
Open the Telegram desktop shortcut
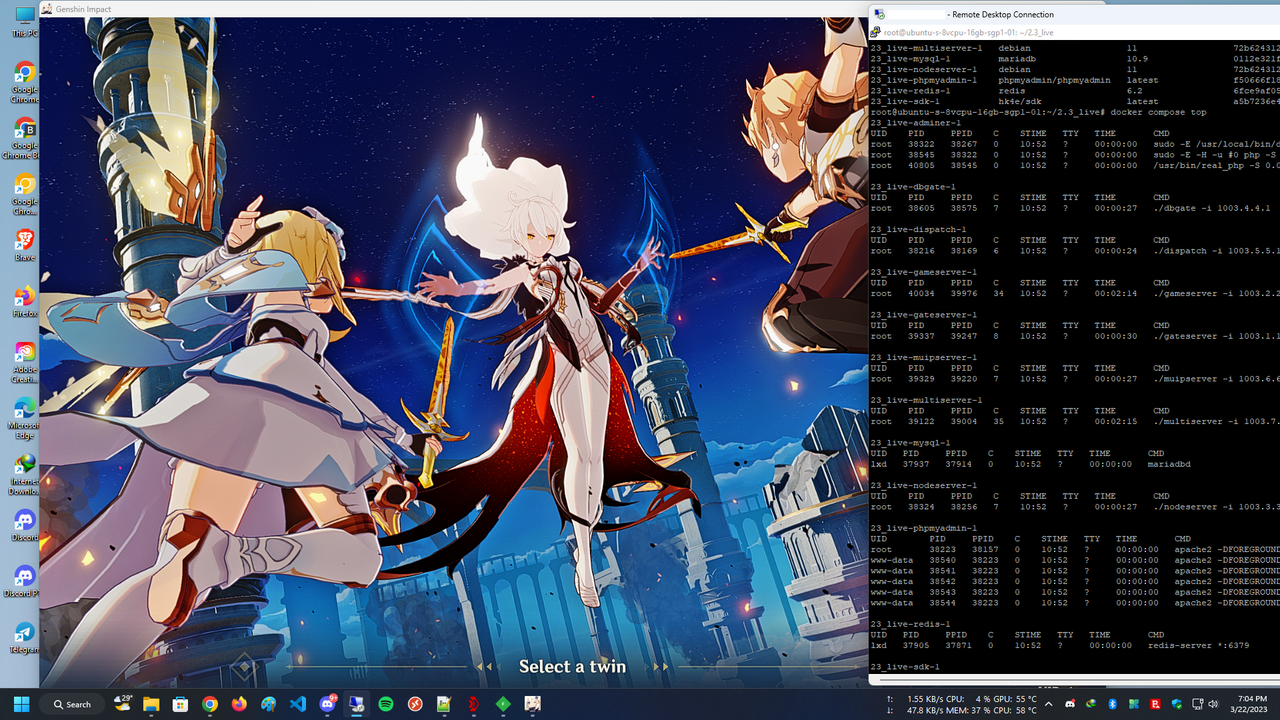click(24, 638)
